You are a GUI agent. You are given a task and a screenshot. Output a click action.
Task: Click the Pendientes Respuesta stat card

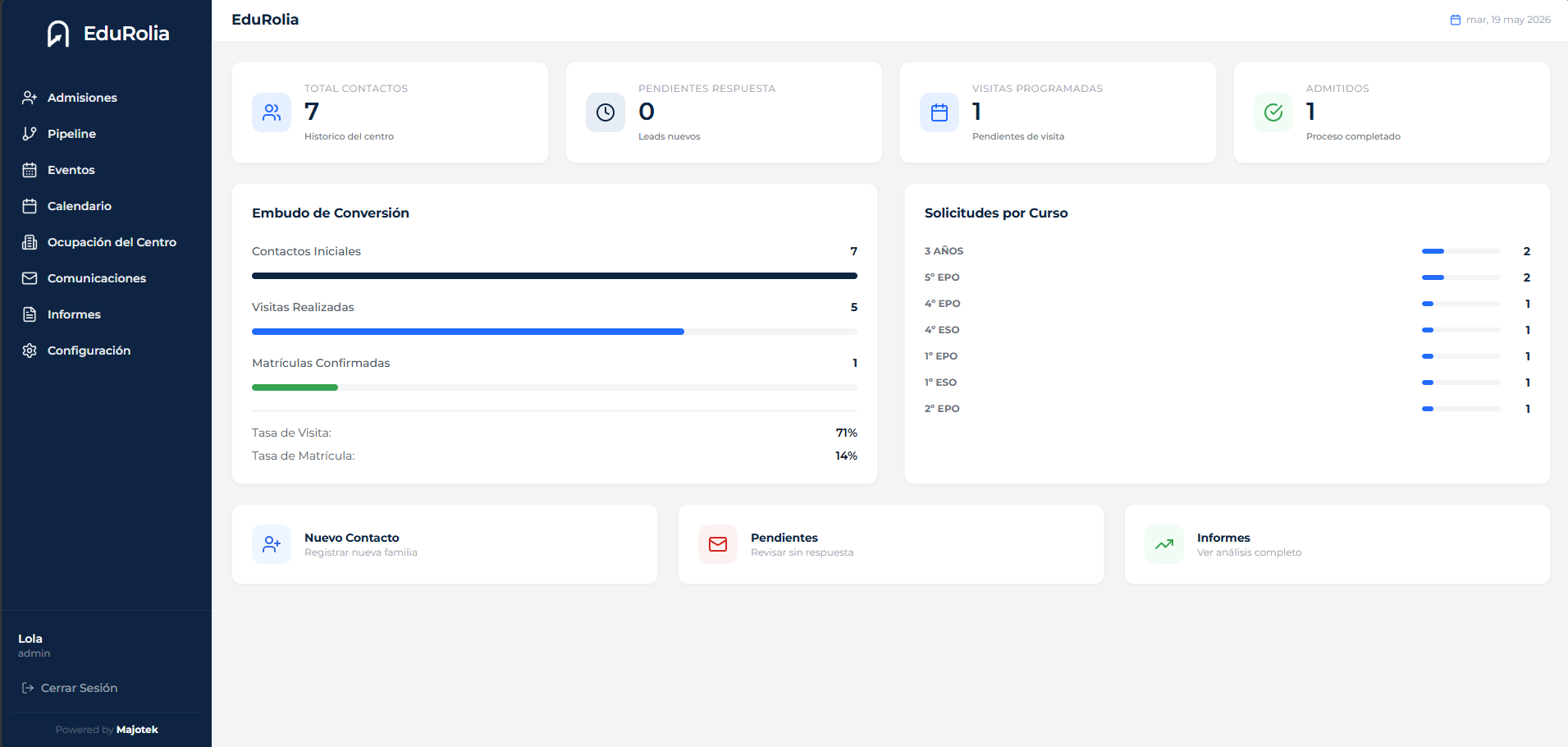point(724,112)
